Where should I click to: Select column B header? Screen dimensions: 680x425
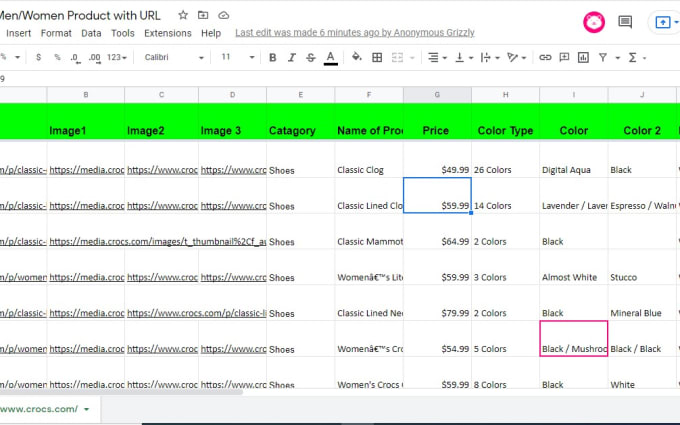click(x=86, y=95)
